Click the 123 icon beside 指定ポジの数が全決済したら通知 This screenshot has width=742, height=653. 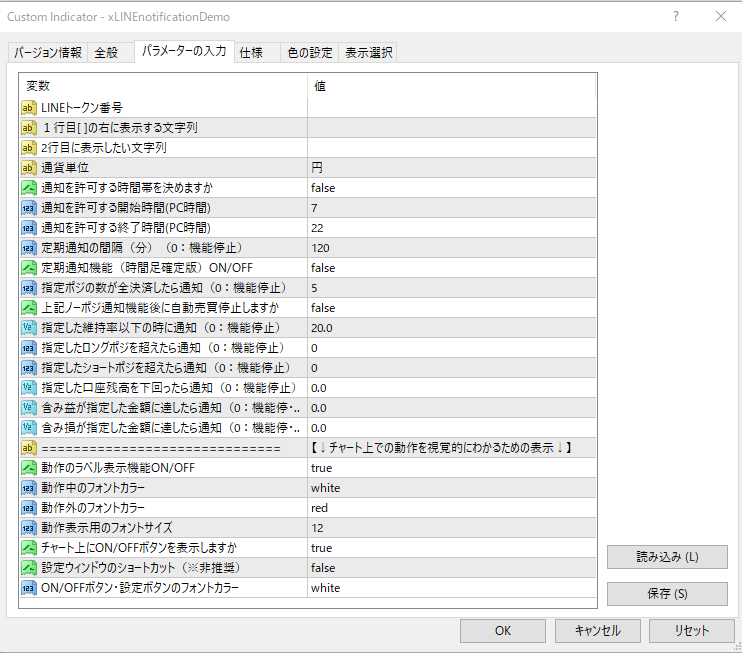tap(28, 288)
